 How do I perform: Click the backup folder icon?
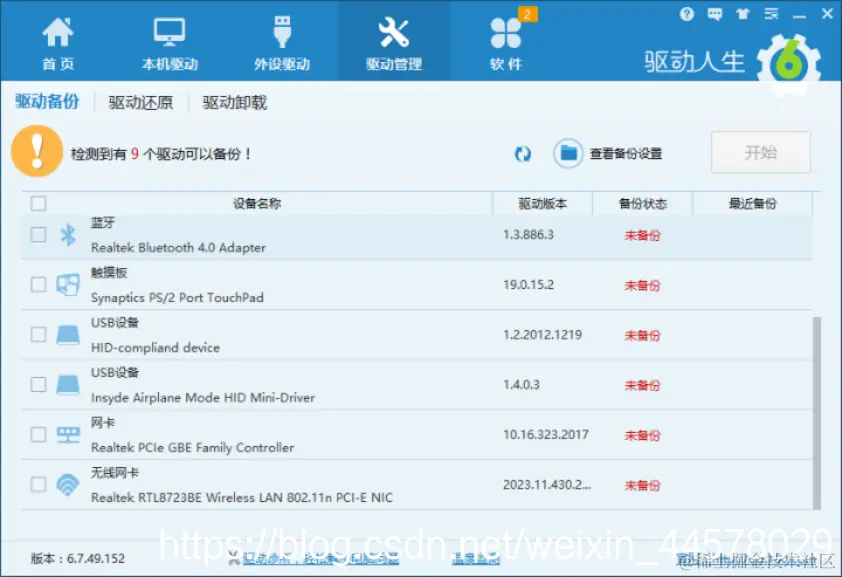click(x=568, y=154)
